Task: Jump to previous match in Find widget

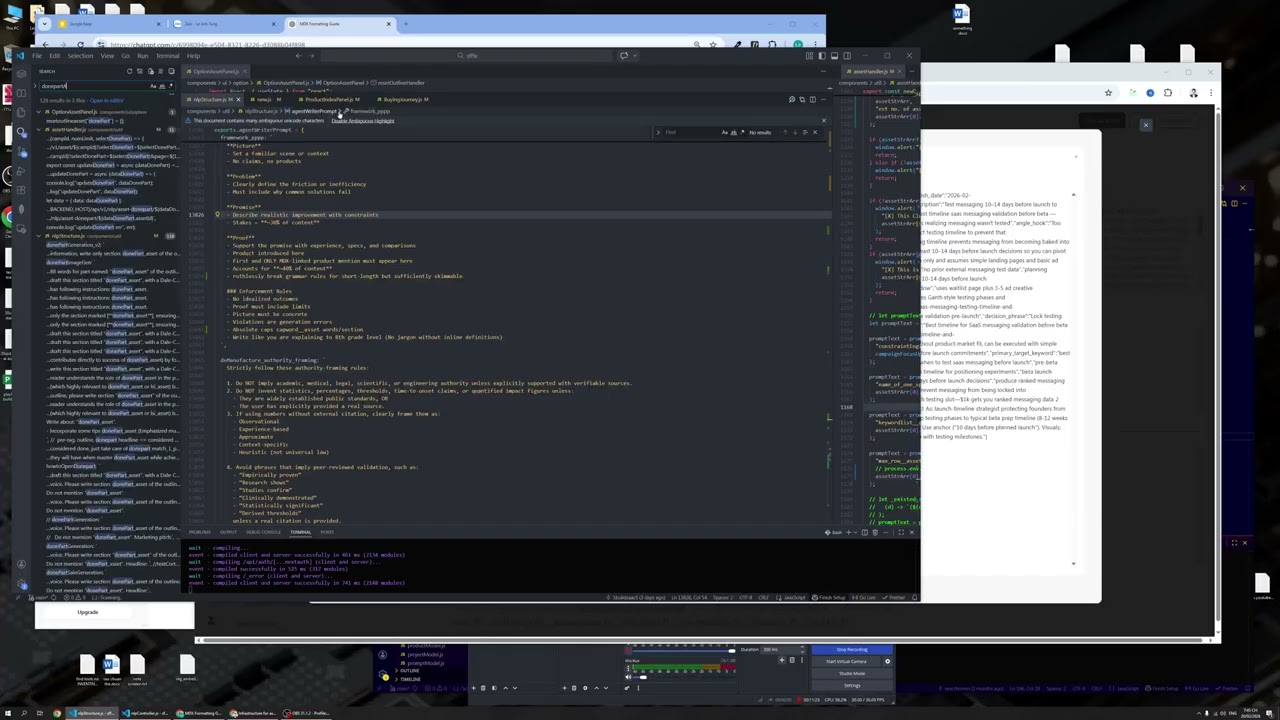Action: [x=785, y=132]
